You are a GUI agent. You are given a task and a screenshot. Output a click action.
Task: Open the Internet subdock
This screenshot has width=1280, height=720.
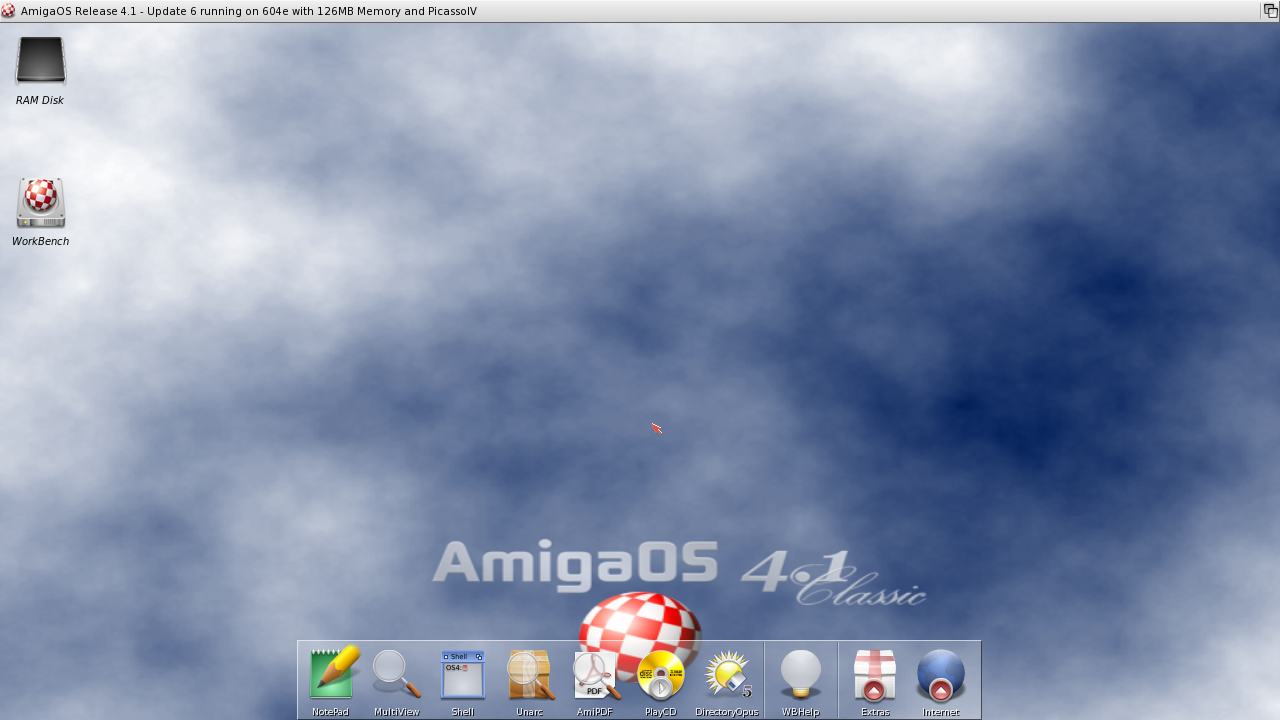pos(941,674)
